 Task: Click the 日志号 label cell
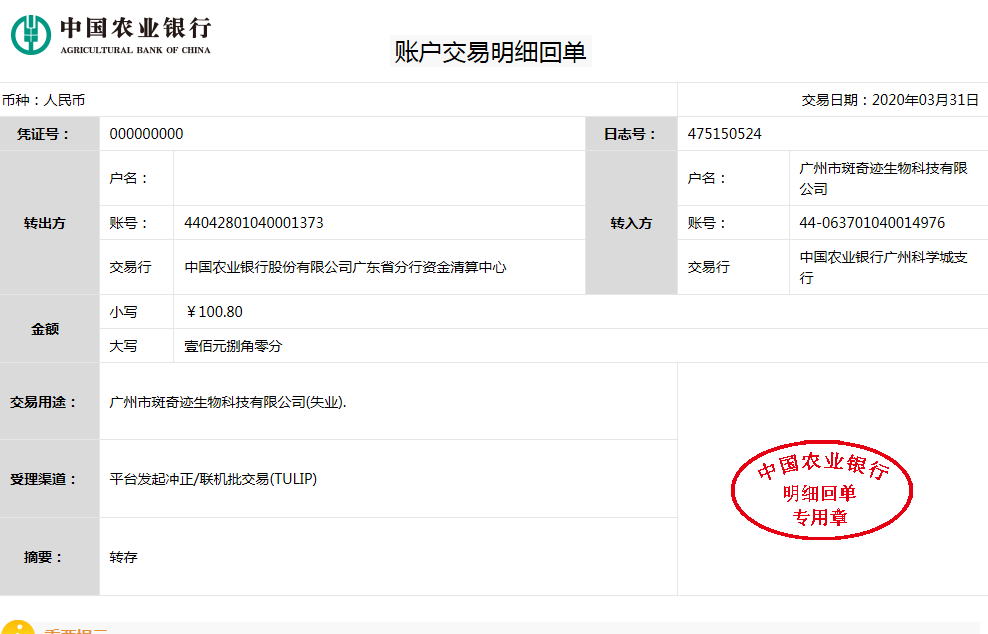631,134
